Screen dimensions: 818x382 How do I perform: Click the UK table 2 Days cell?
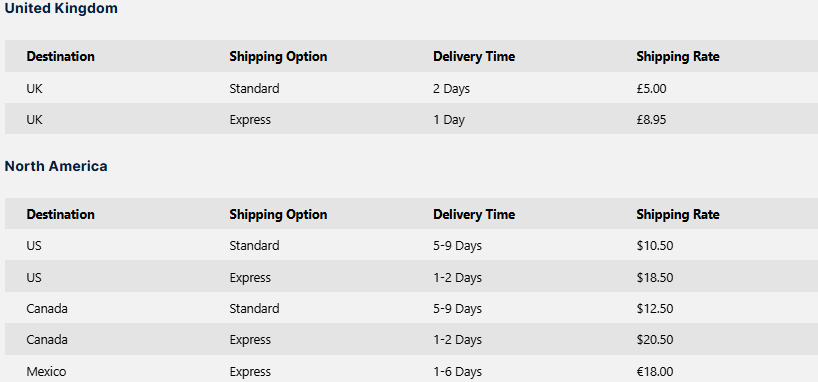[451, 89]
